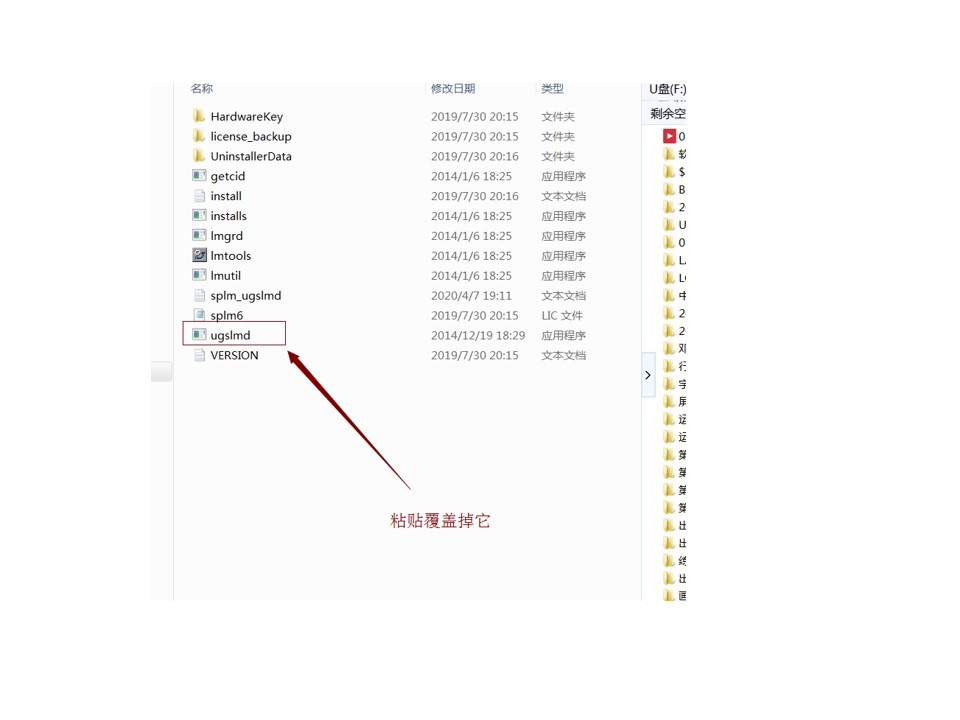Screen dimensions: 960x720
Task: Click the license_backup folder icon
Action: pos(198,135)
